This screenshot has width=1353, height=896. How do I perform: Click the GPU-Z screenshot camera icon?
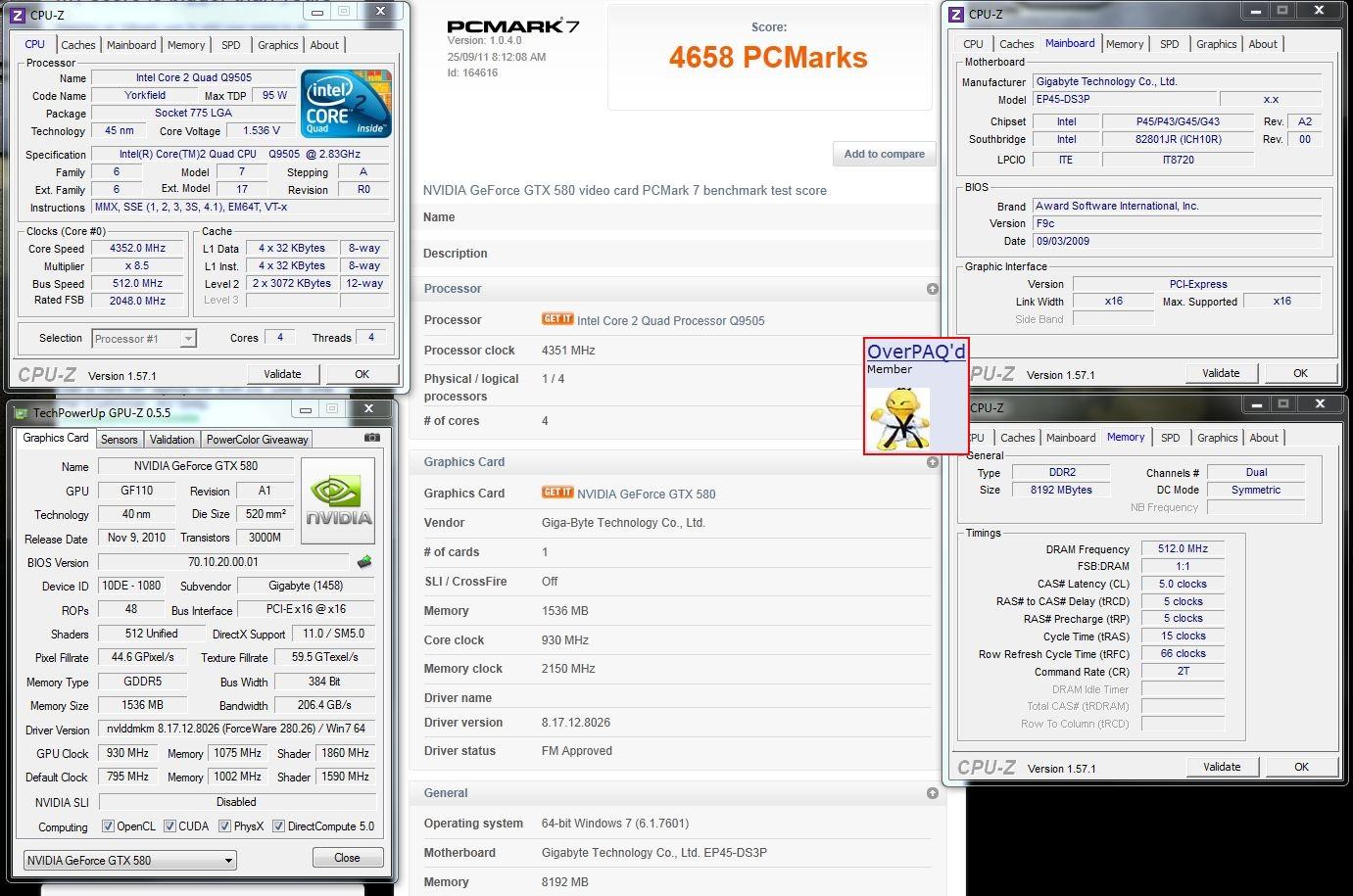tap(372, 438)
